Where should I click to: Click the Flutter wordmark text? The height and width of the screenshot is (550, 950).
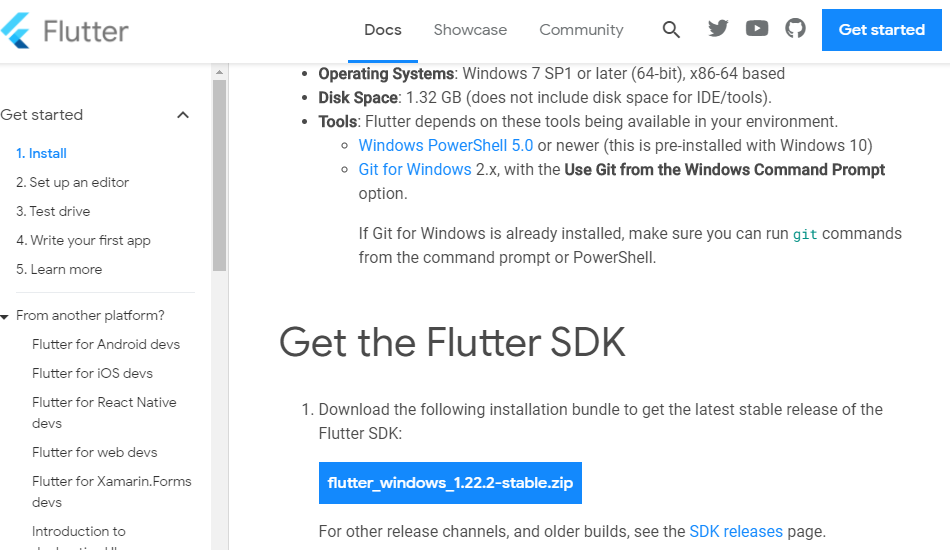tap(86, 31)
